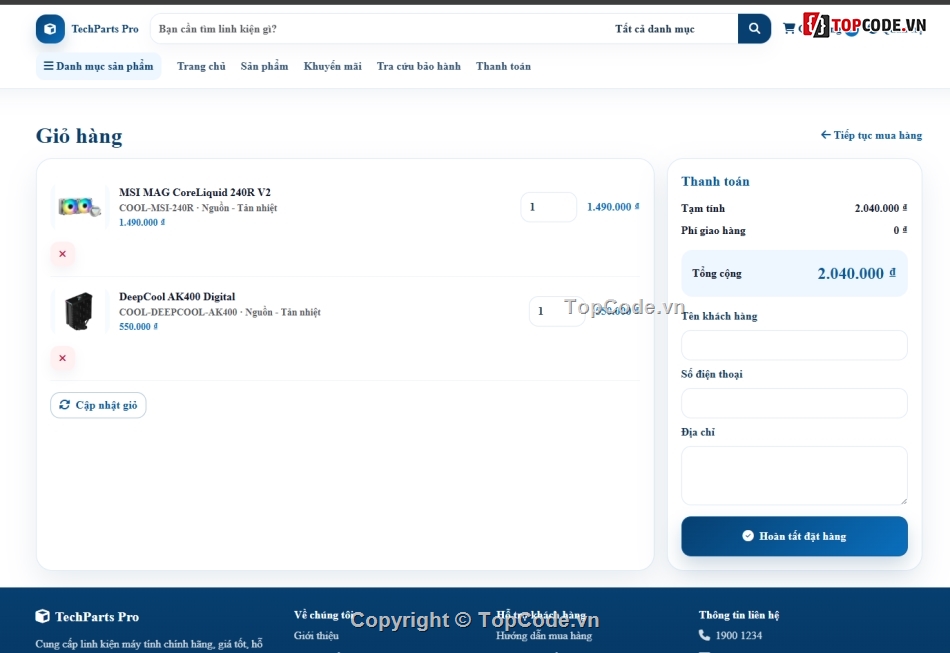Select the Tạm tính value 2.040.000 đ

[881, 208]
